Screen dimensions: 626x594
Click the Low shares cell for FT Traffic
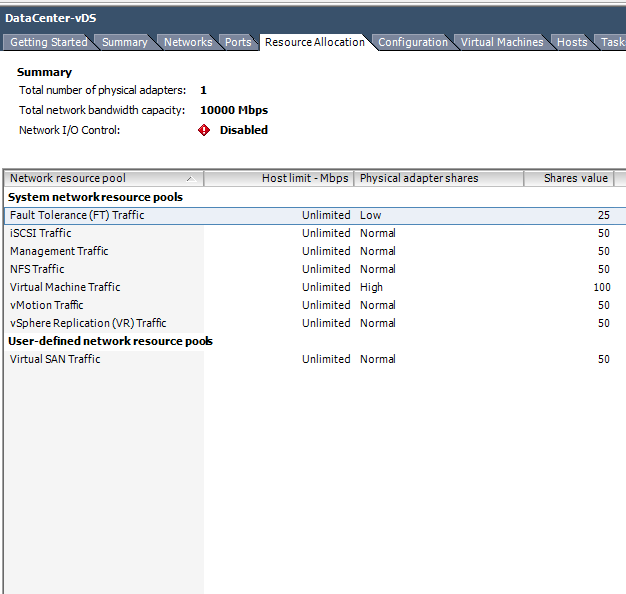[x=370, y=215]
